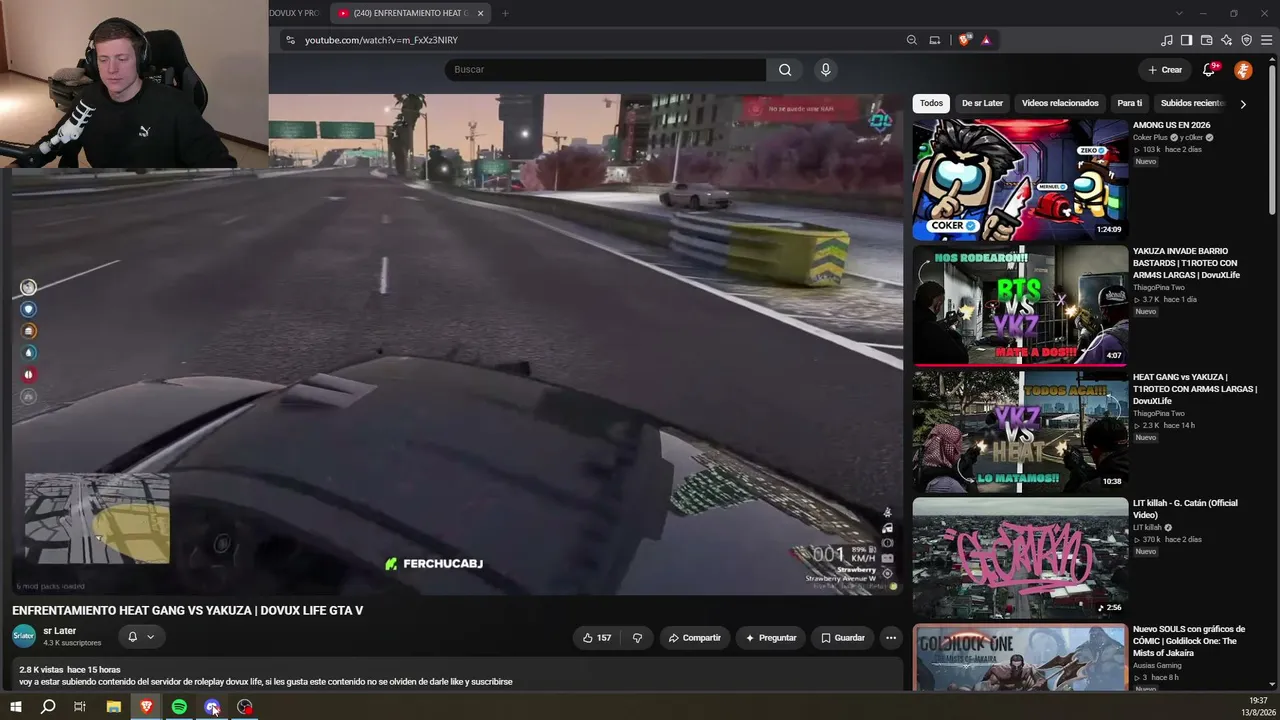Open Spotify from the taskbar
The height and width of the screenshot is (720, 1280).
tap(179, 707)
